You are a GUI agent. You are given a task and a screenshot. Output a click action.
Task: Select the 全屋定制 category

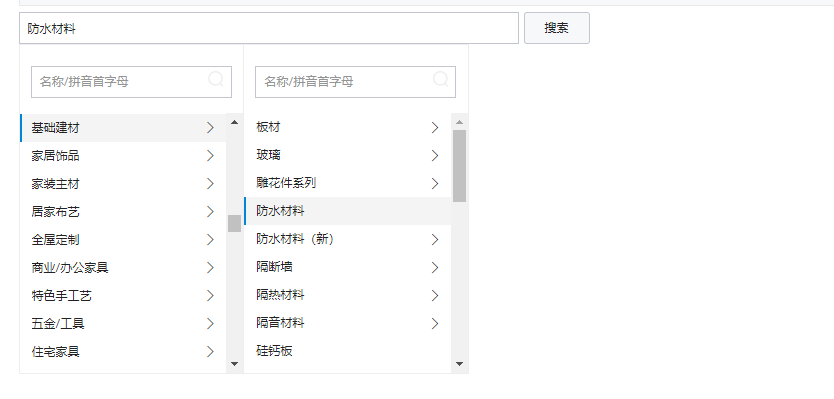click(x=123, y=240)
